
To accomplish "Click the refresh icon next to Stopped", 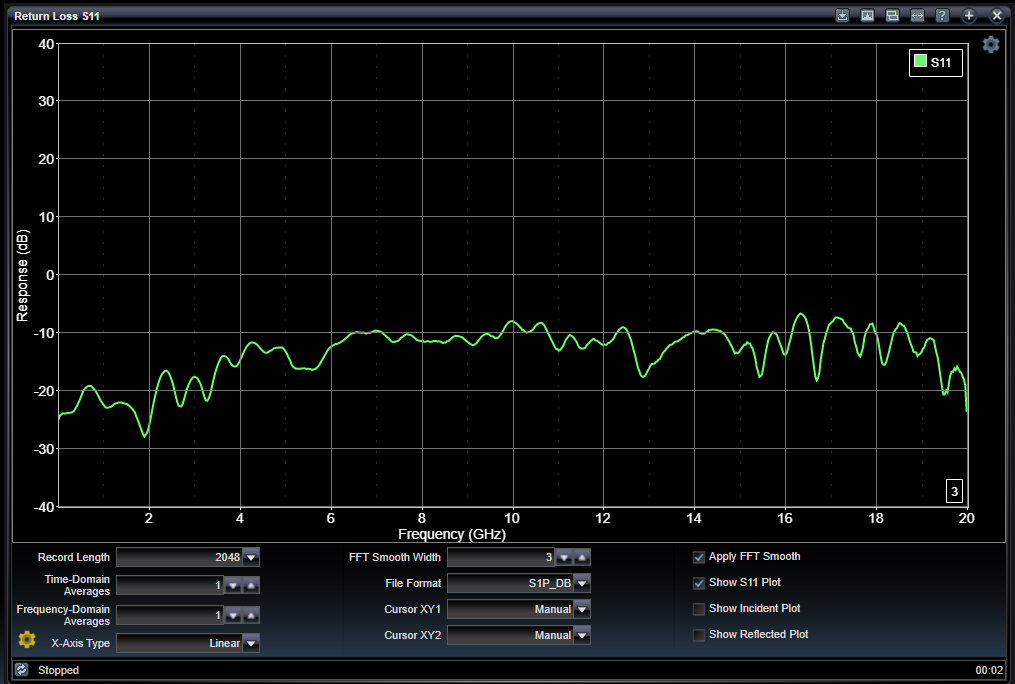I will click(21, 670).
